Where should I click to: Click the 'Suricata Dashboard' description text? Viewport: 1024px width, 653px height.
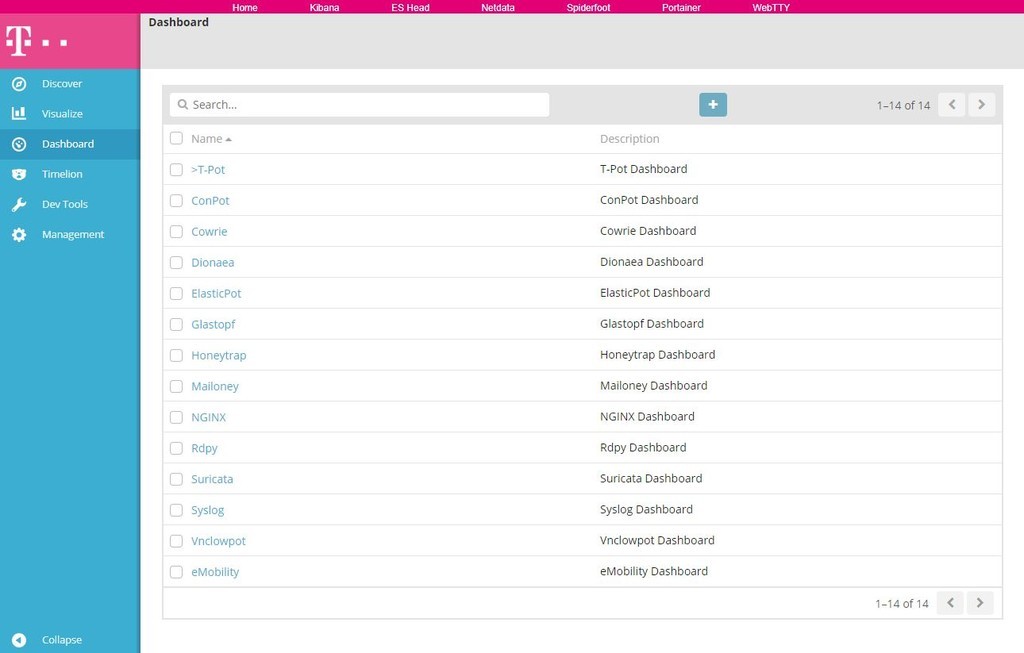651,479
